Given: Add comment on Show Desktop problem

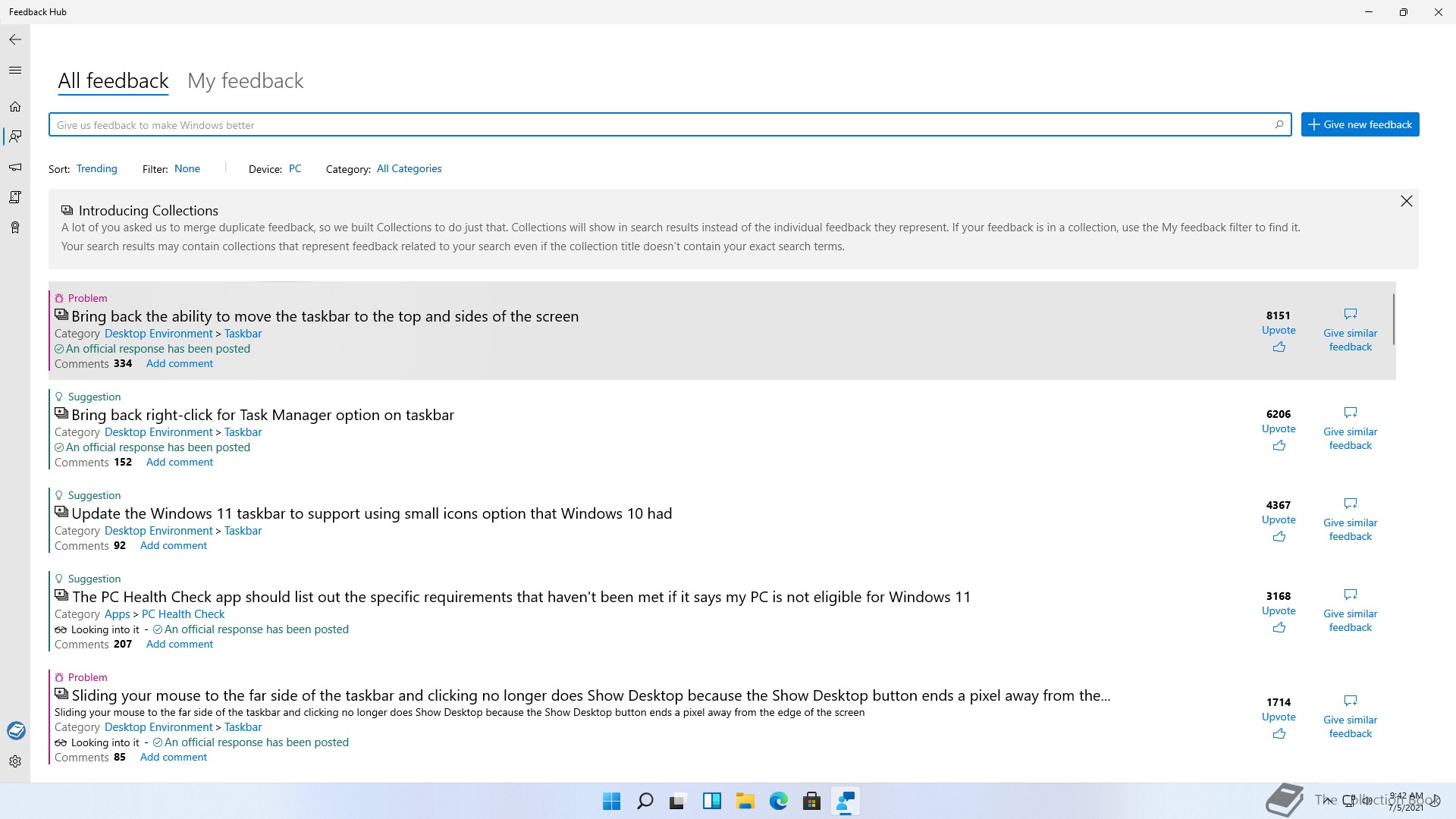Looking at the screenshot, I should (174, 758).
